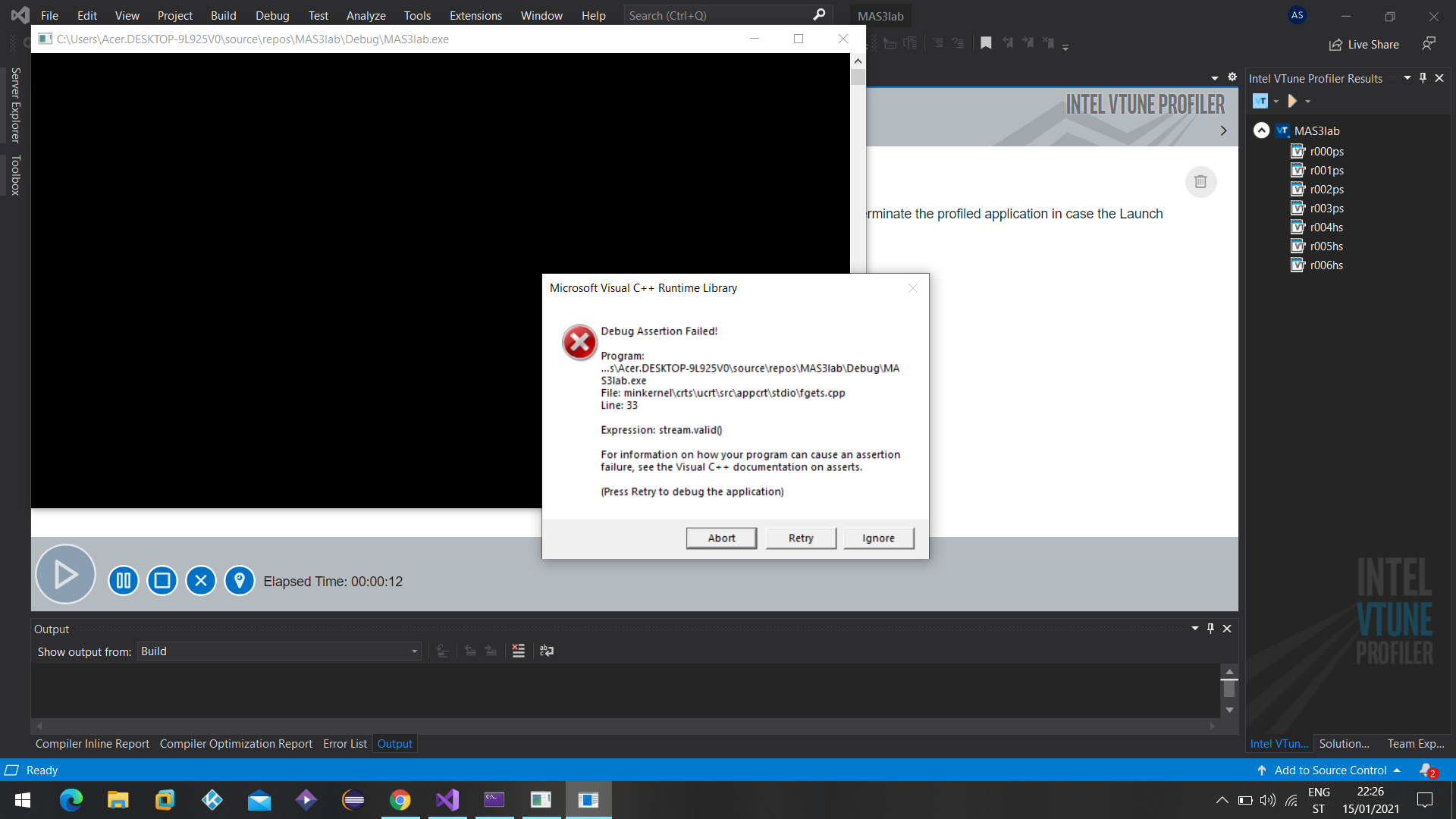The image size is (1456, 819).
Task: Cancel the VTune collection with the X button
Action: pos(201,581)
